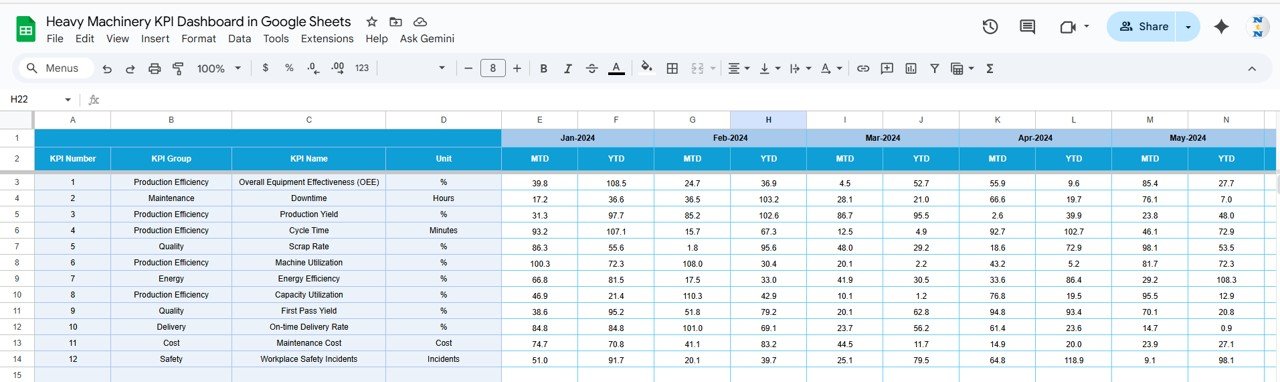Open the zoom 100% dropdown

point(219,68)
